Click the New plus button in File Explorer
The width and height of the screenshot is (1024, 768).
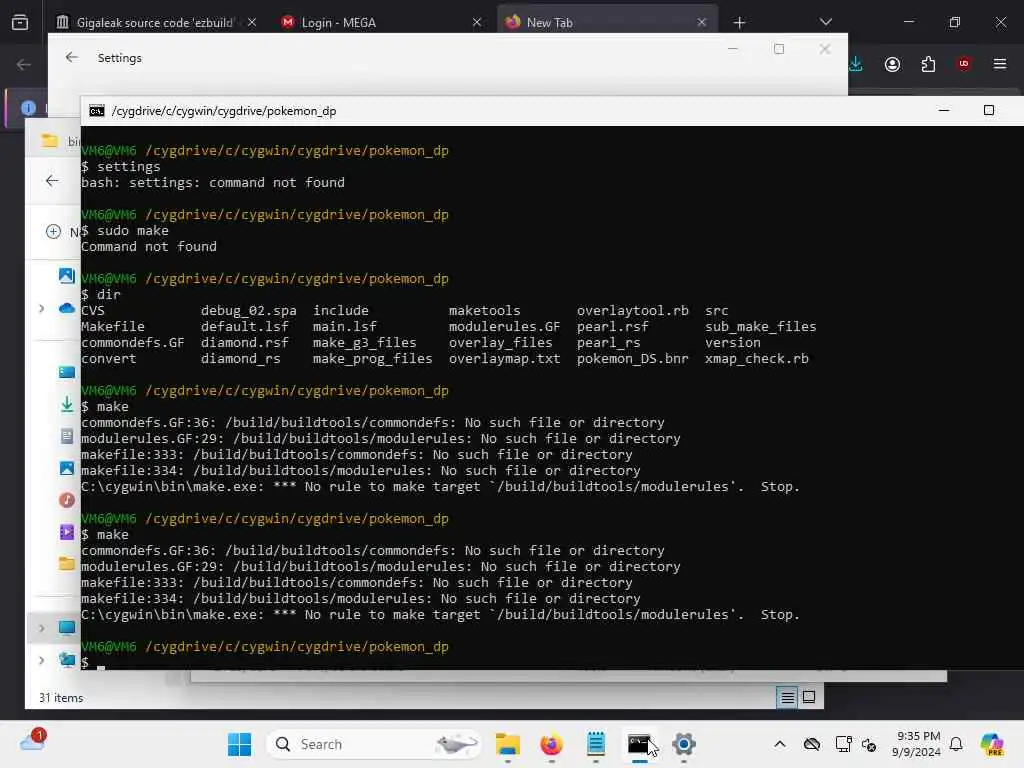tap(54, 231)
